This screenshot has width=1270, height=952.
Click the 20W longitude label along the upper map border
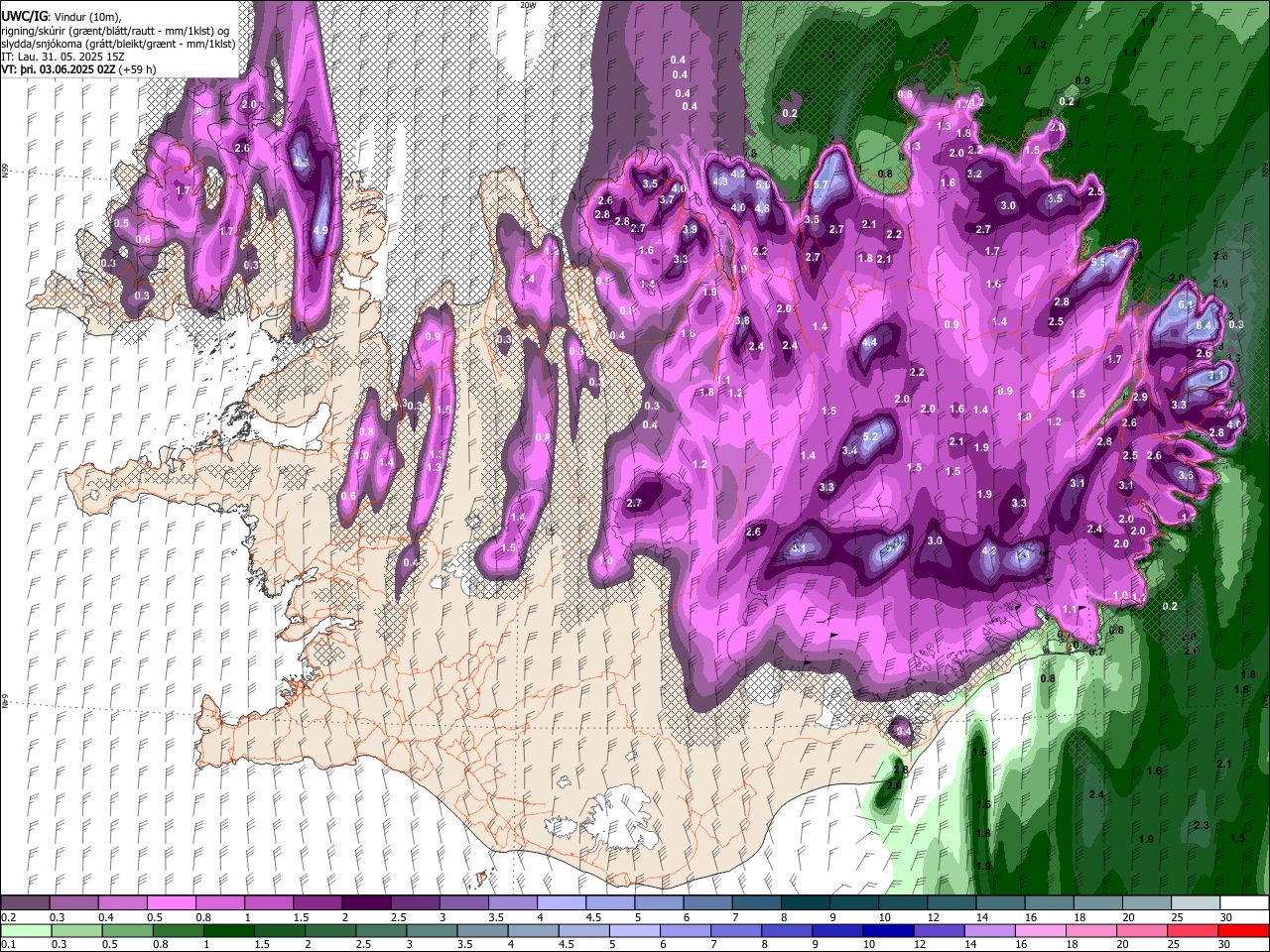coord(528,5)
